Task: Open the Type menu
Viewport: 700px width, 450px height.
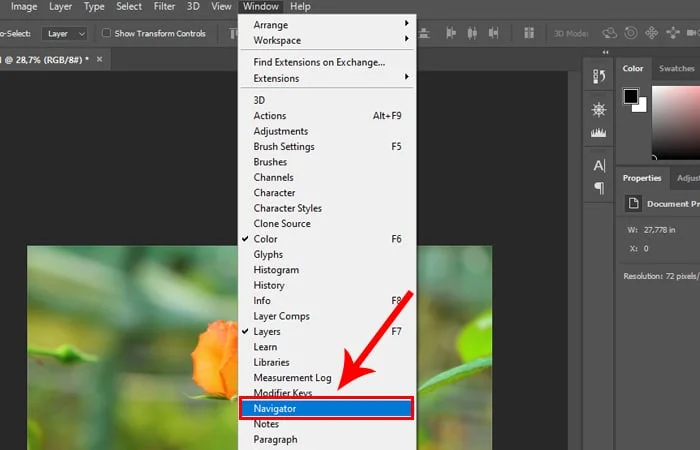Action: [94, 7]
